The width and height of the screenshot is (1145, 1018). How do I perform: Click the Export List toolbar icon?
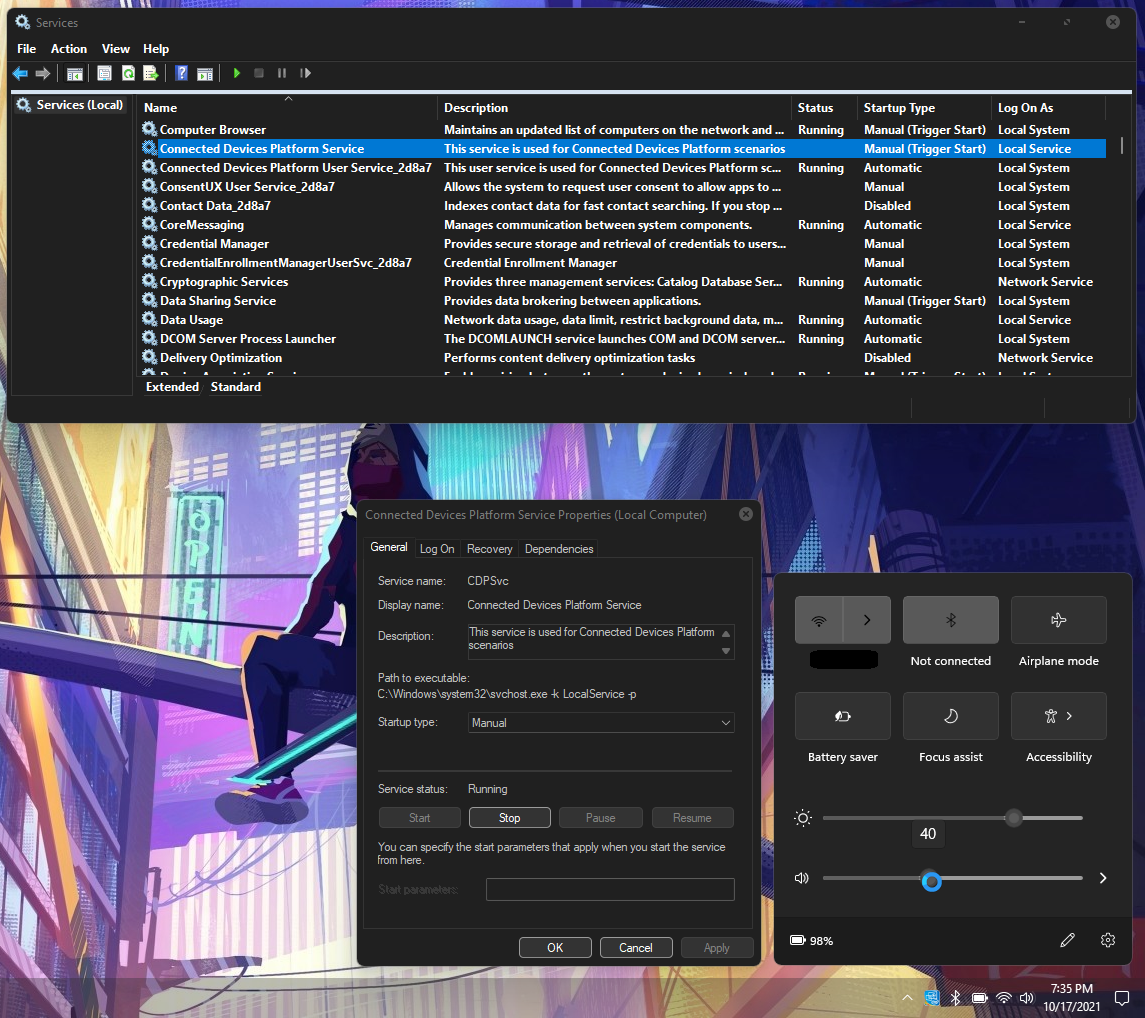click(150, 73)
